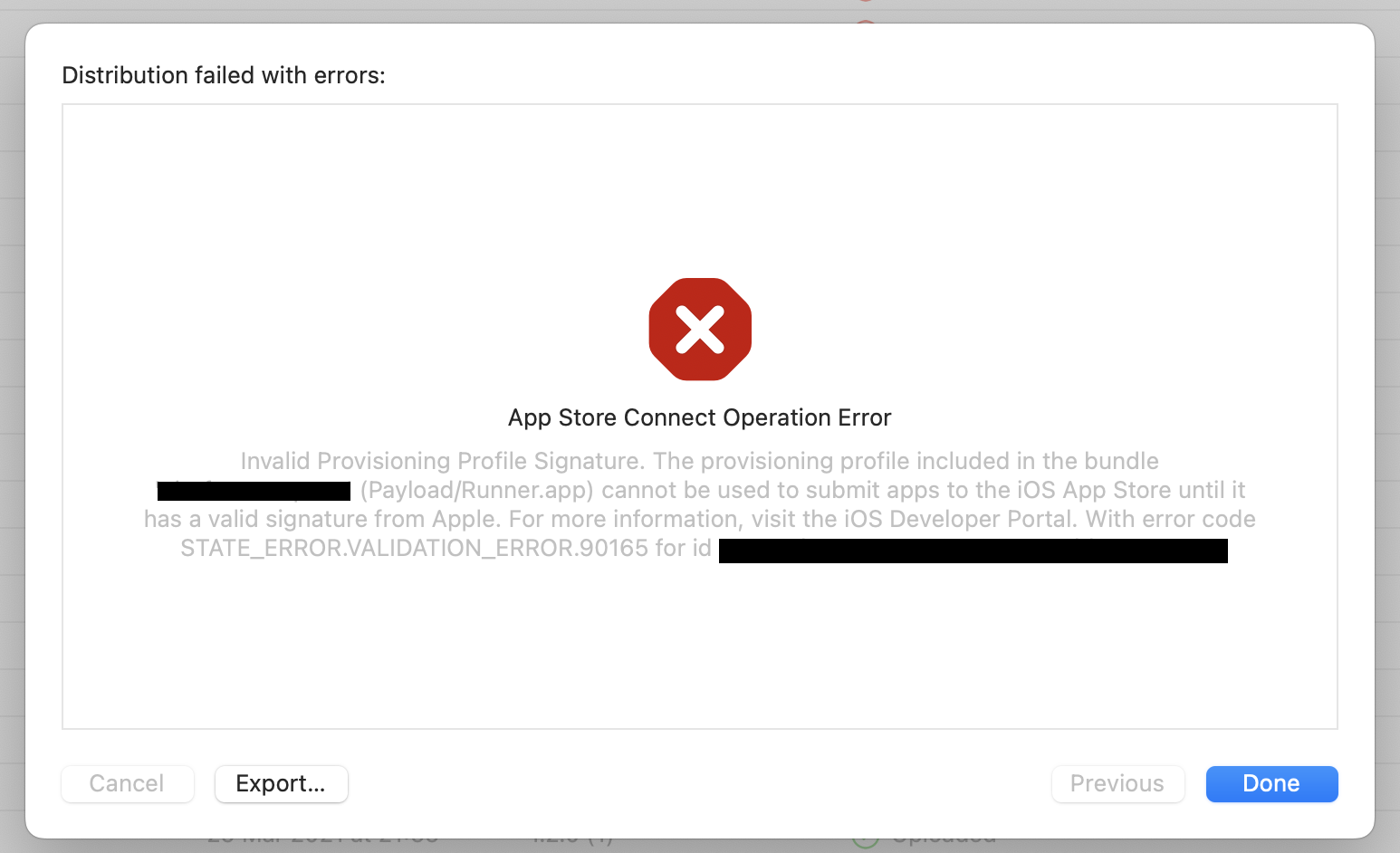
Task: Export the distribution error log
Action: pyautogui.click(x=281, y=784)
